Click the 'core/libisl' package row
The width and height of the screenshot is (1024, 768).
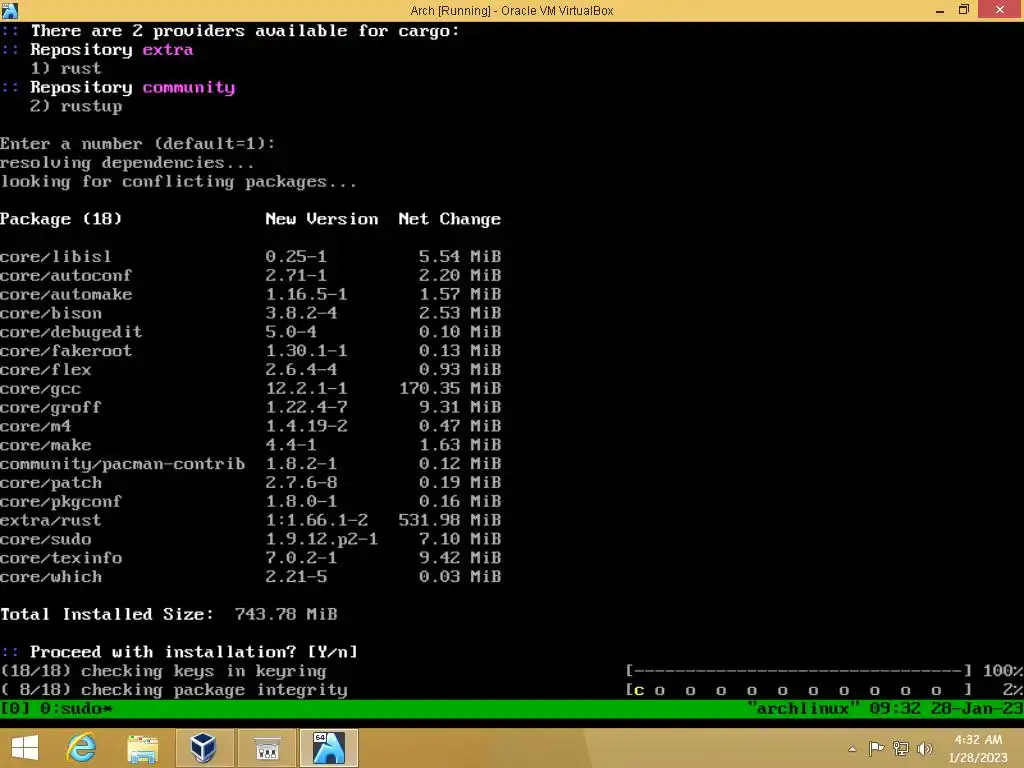point(250,257)
